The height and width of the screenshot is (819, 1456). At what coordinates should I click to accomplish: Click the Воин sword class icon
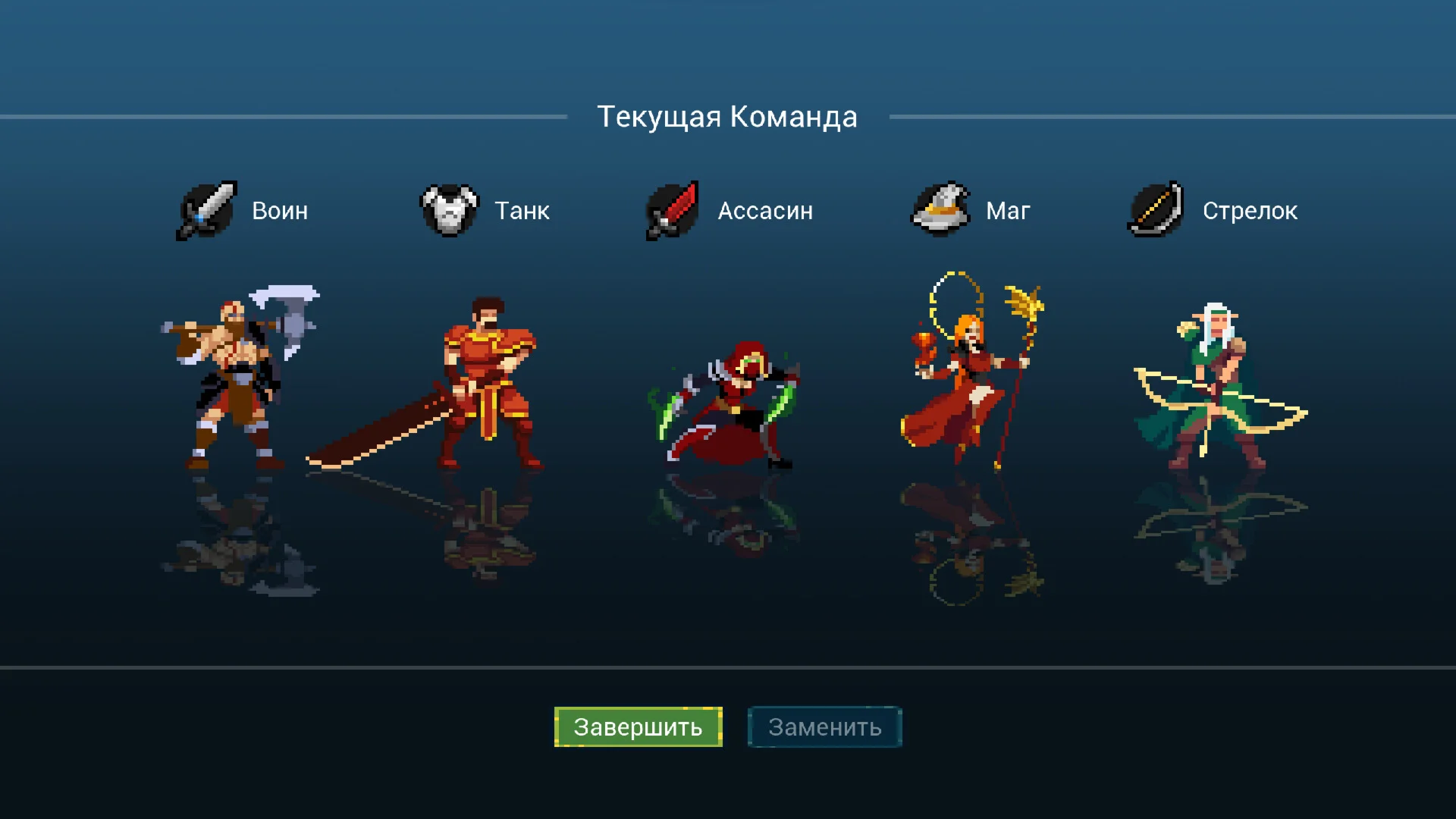[x=206, y=211]
